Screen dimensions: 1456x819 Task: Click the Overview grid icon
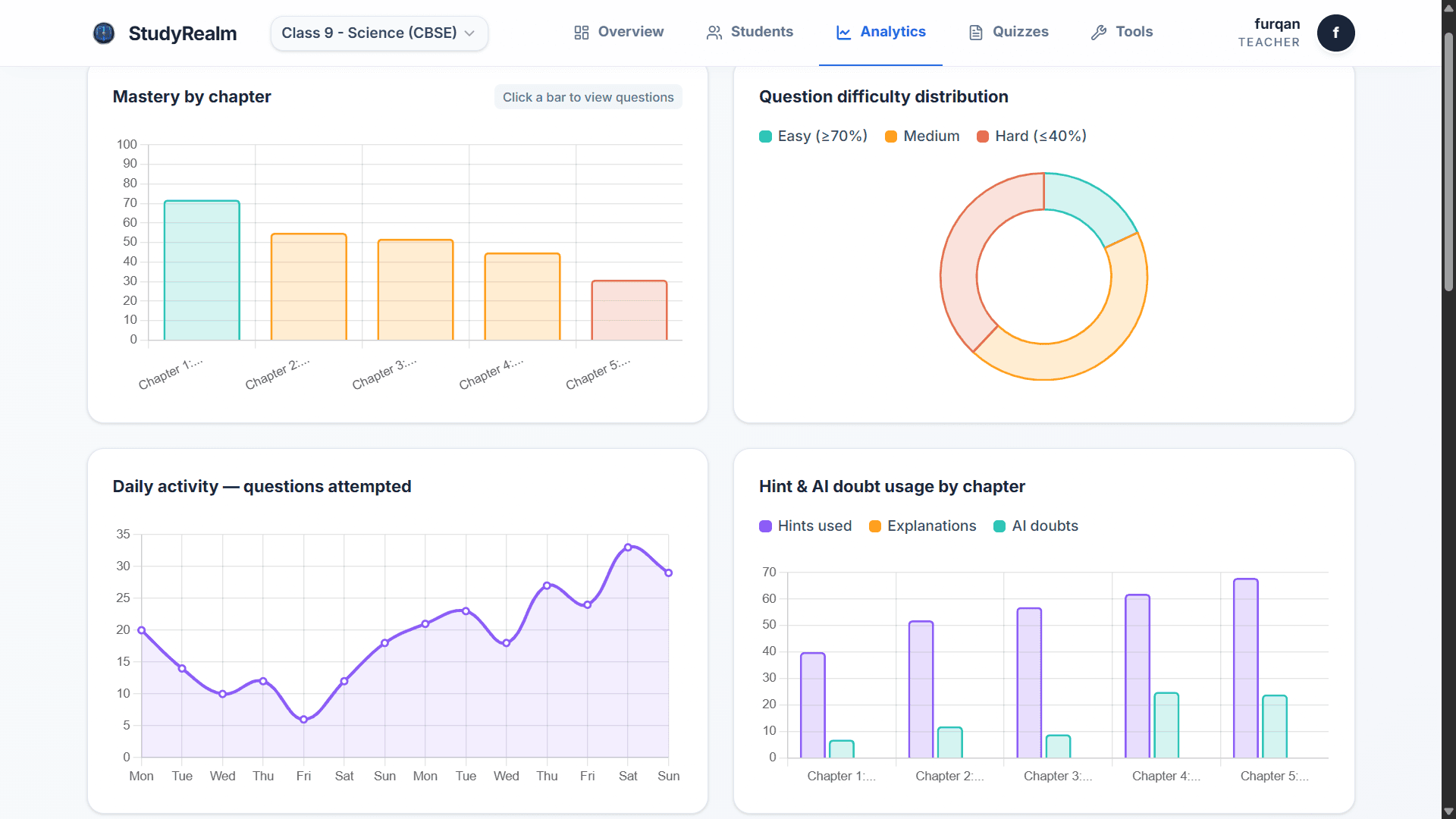pyautogui.click(x=582, y=33)
